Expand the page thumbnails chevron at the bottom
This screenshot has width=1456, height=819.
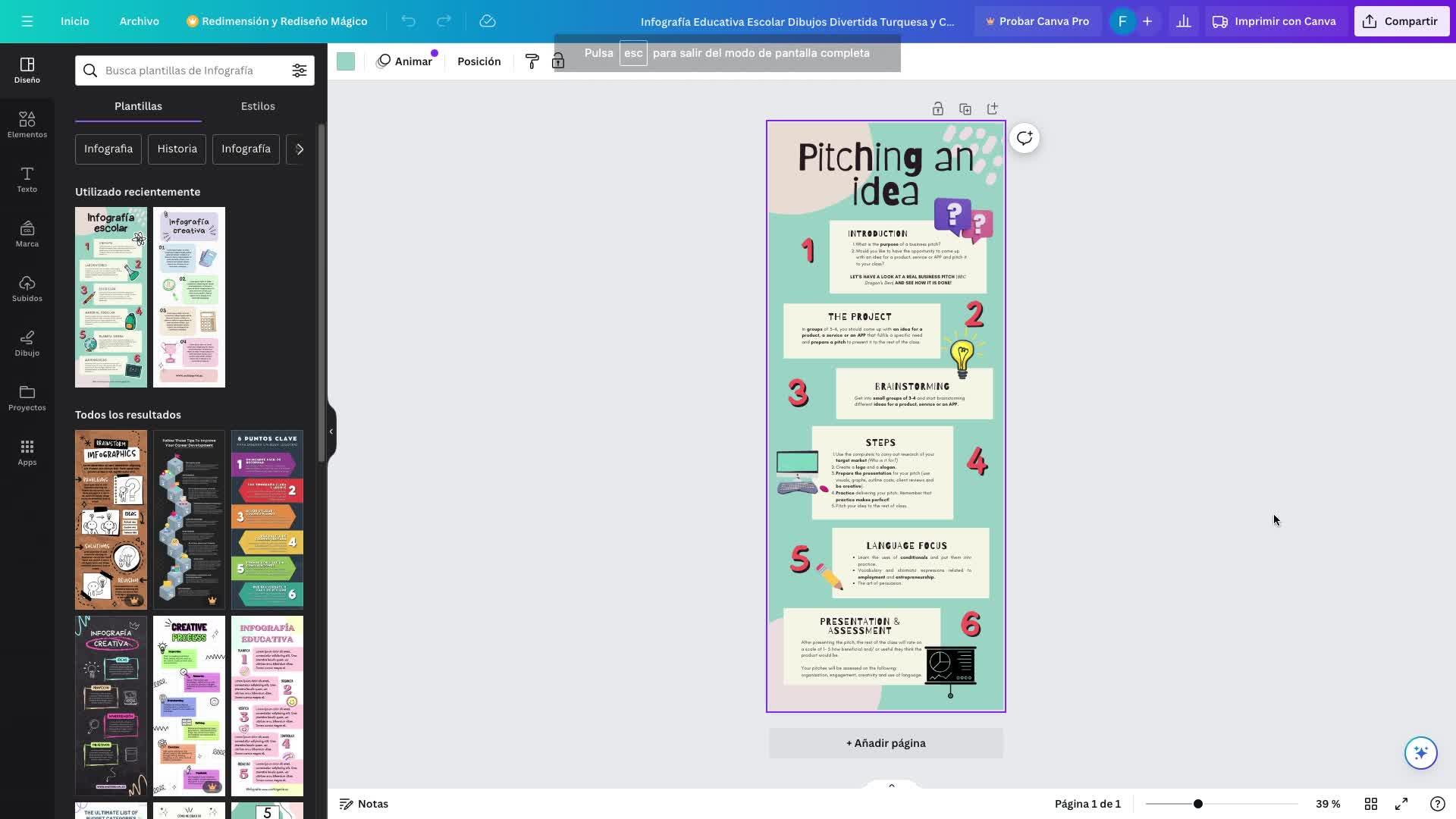coord(891,786)
